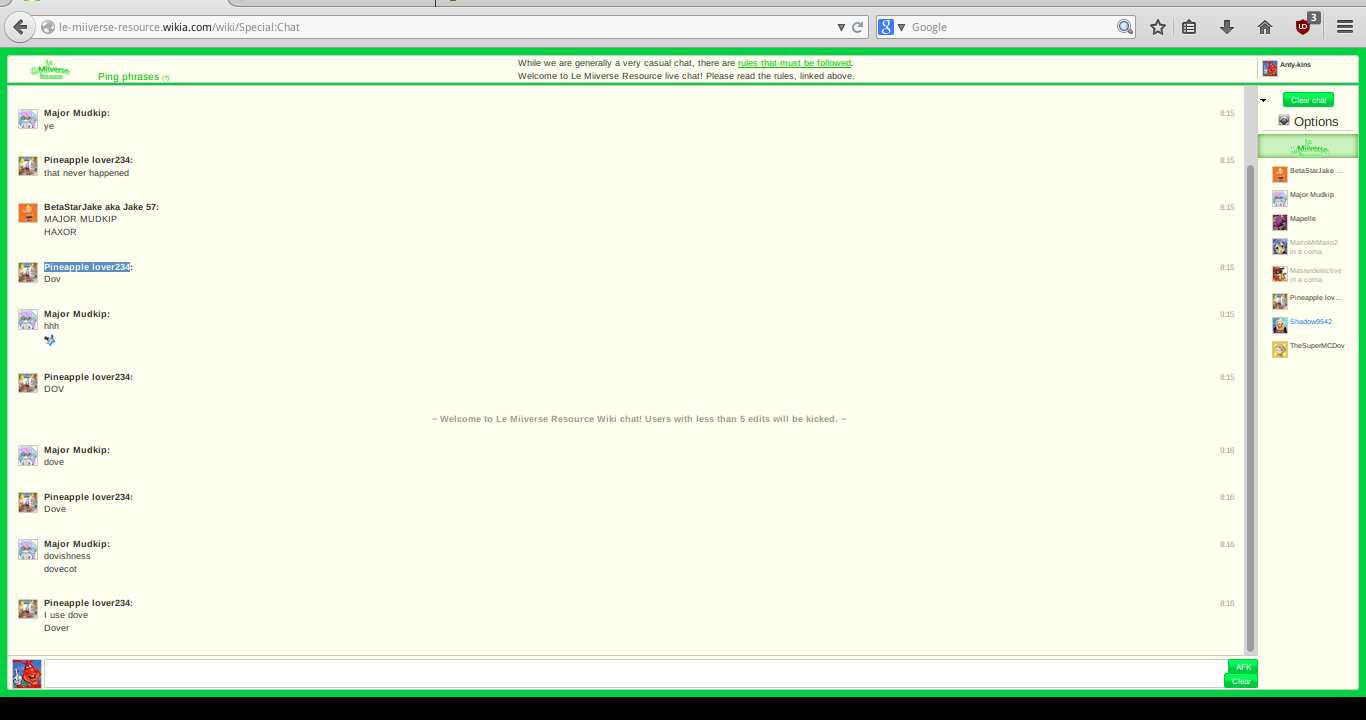Click the welcome notice about 5 edits
Screen dimensions: 1366x720
point(639,419)
